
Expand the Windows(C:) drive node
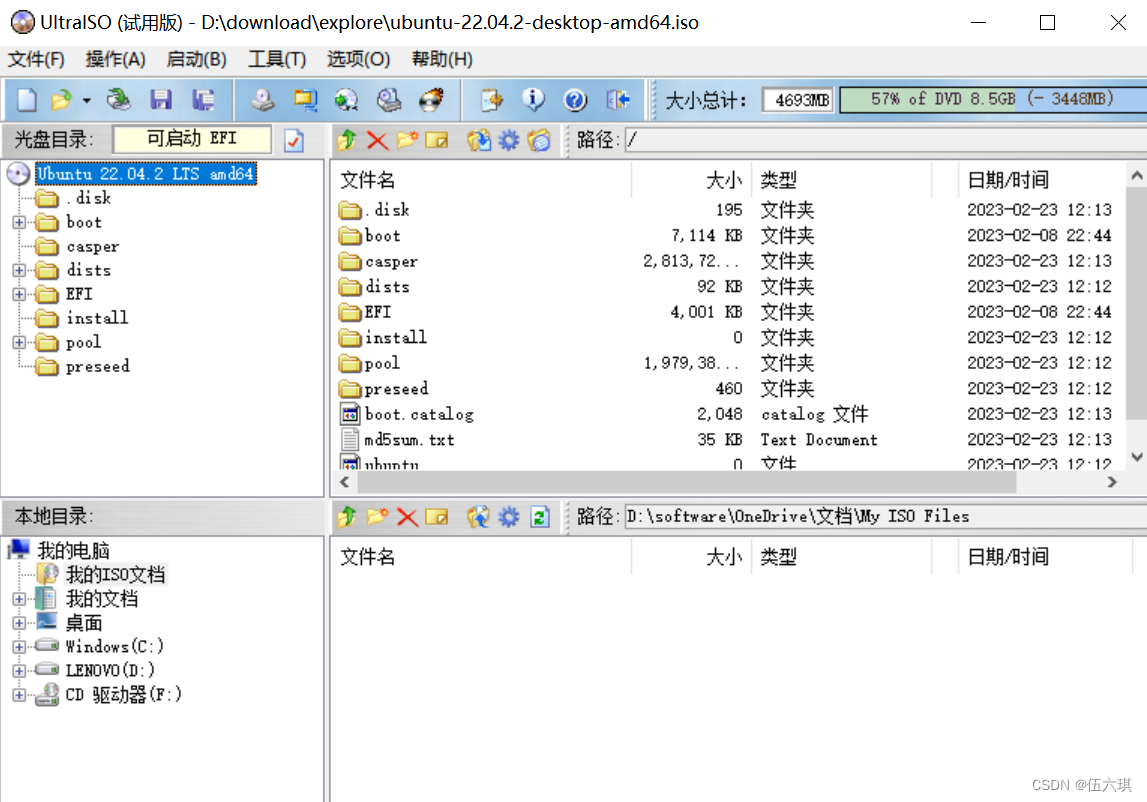tap(20, 647)
